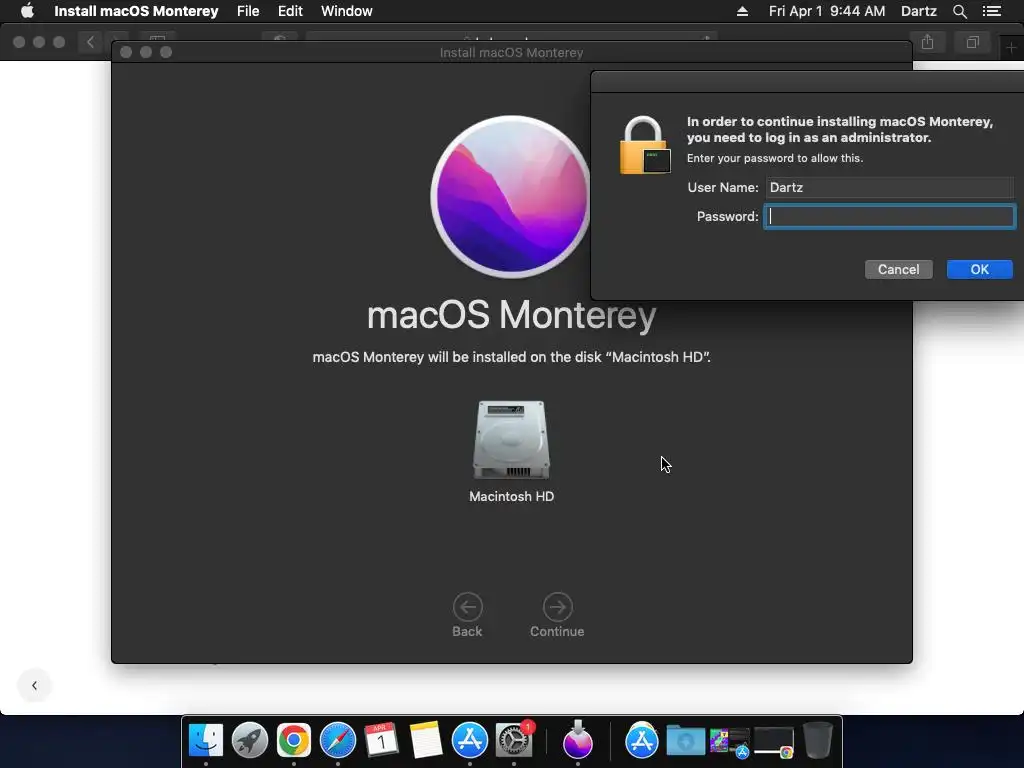Click the macOS Monterey logo image

(511, 197)
